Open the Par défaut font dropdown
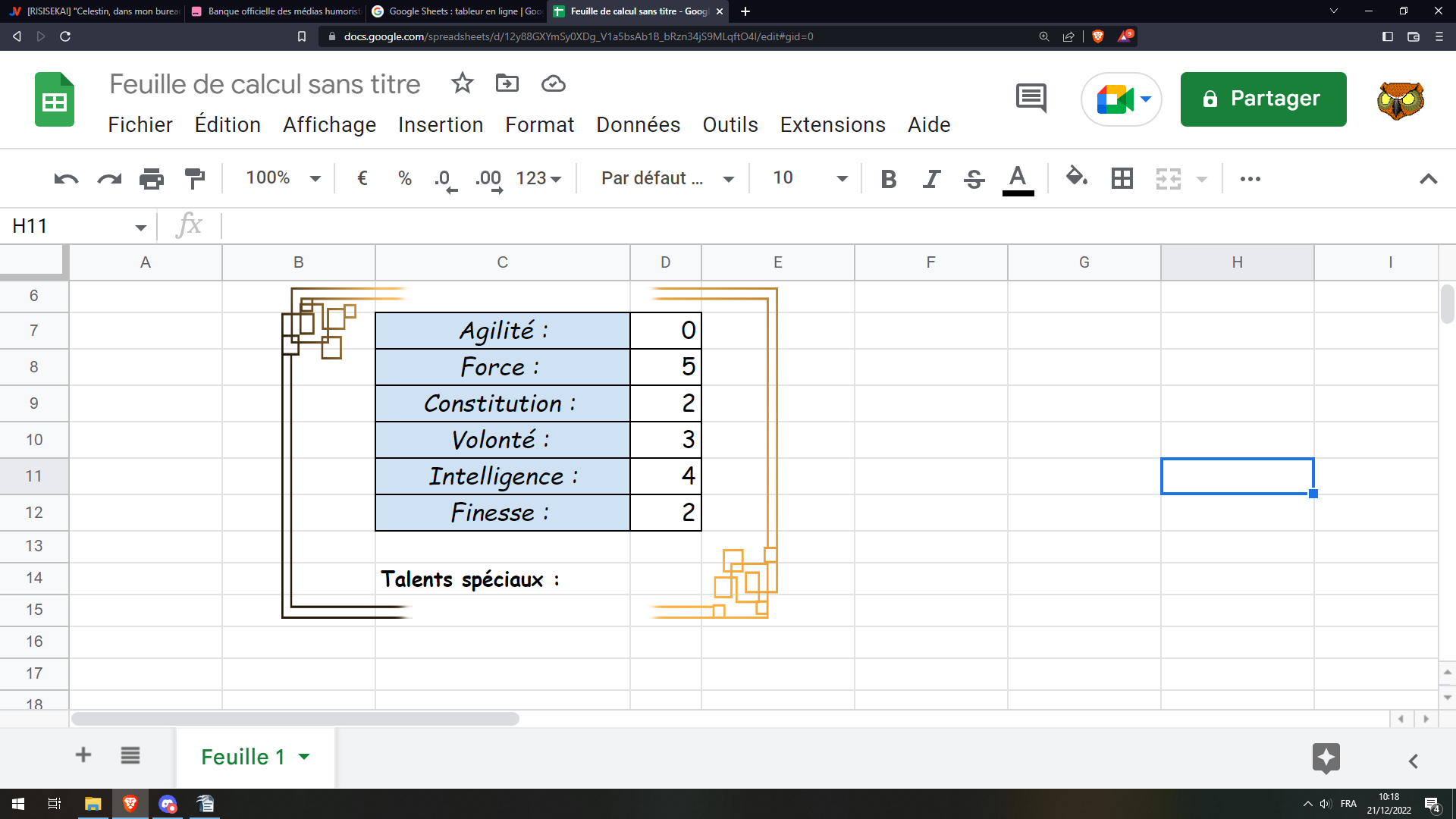1456x819 pixels. [667, 178]
